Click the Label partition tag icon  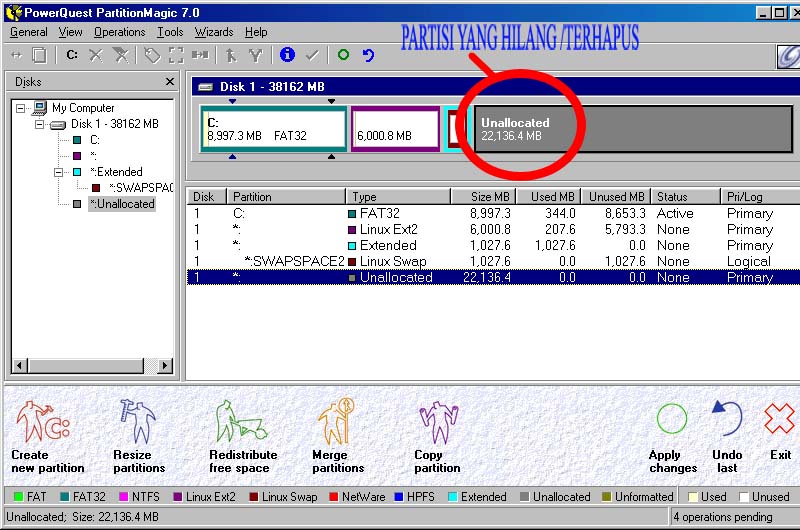pos(152,55)
